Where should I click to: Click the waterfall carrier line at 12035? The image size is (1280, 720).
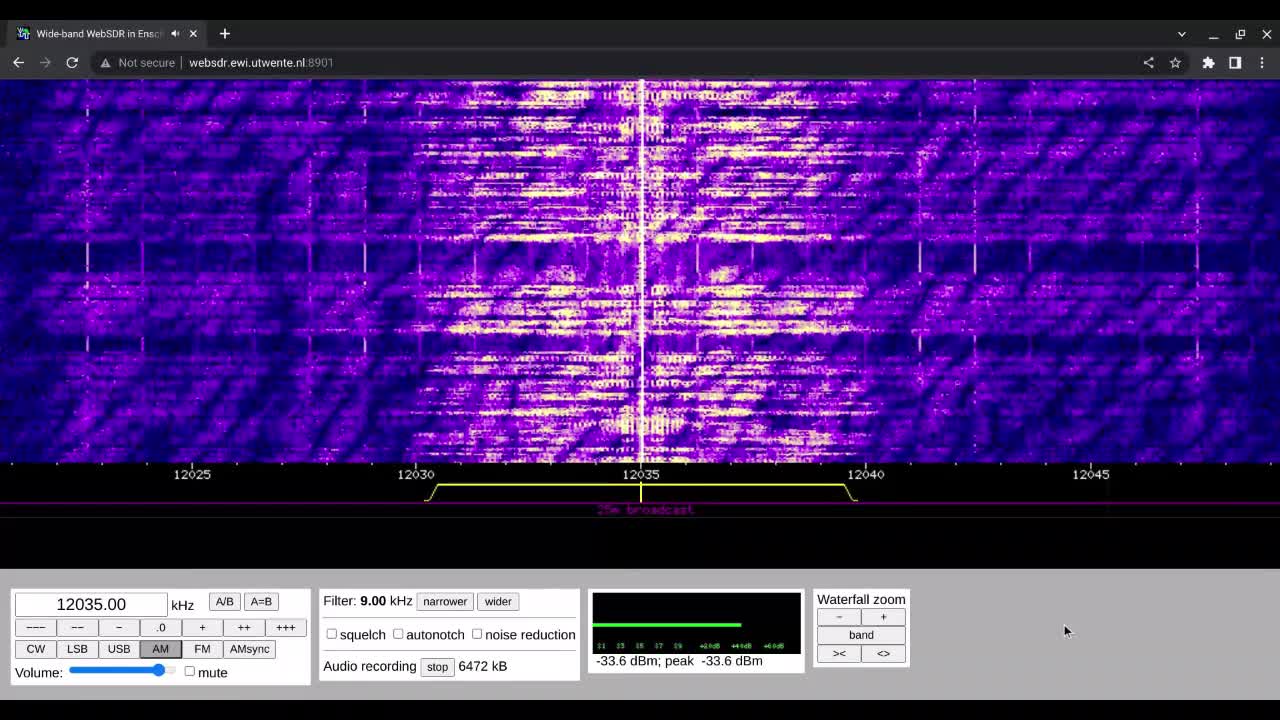[641, 270]
